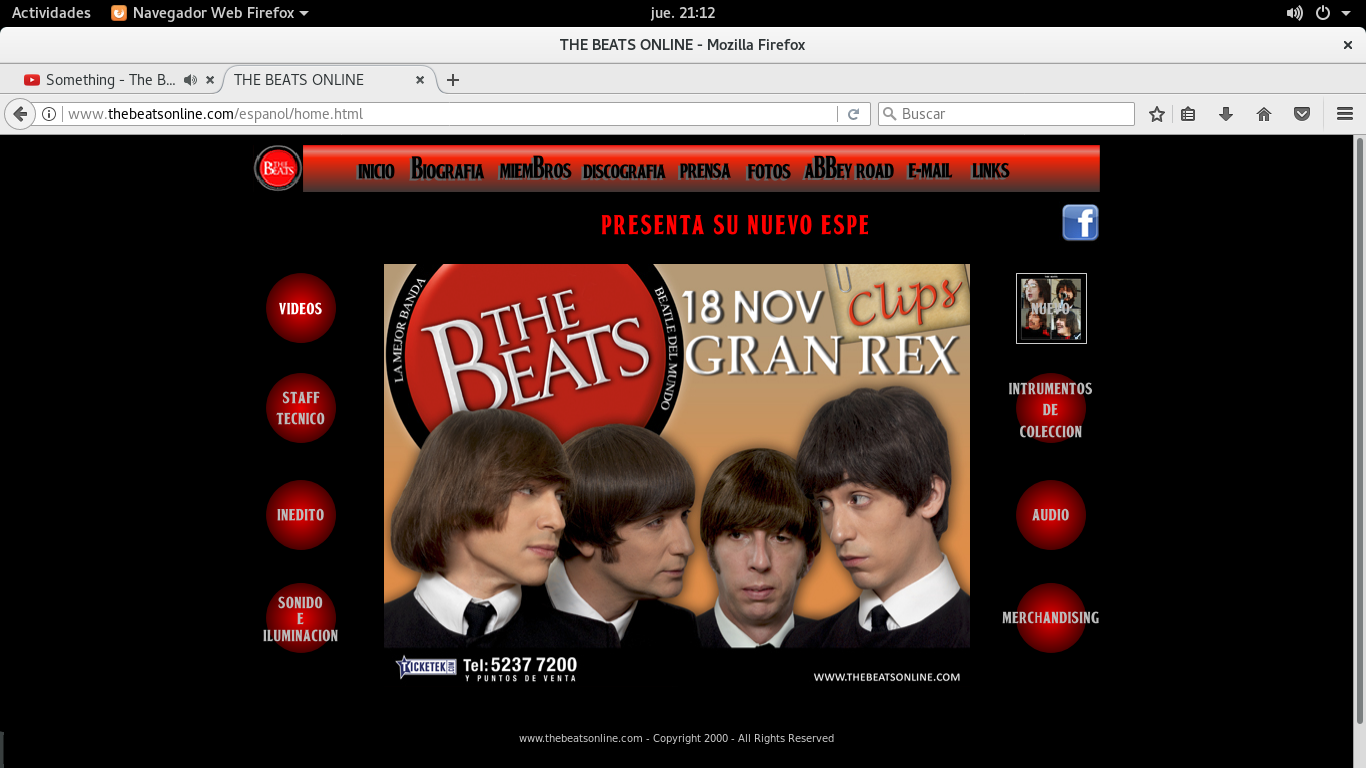The width and height of the screenshot is (1366, 768).
Task: Open the clock showing jue. 21:12
Action: [x=682, y=13]
